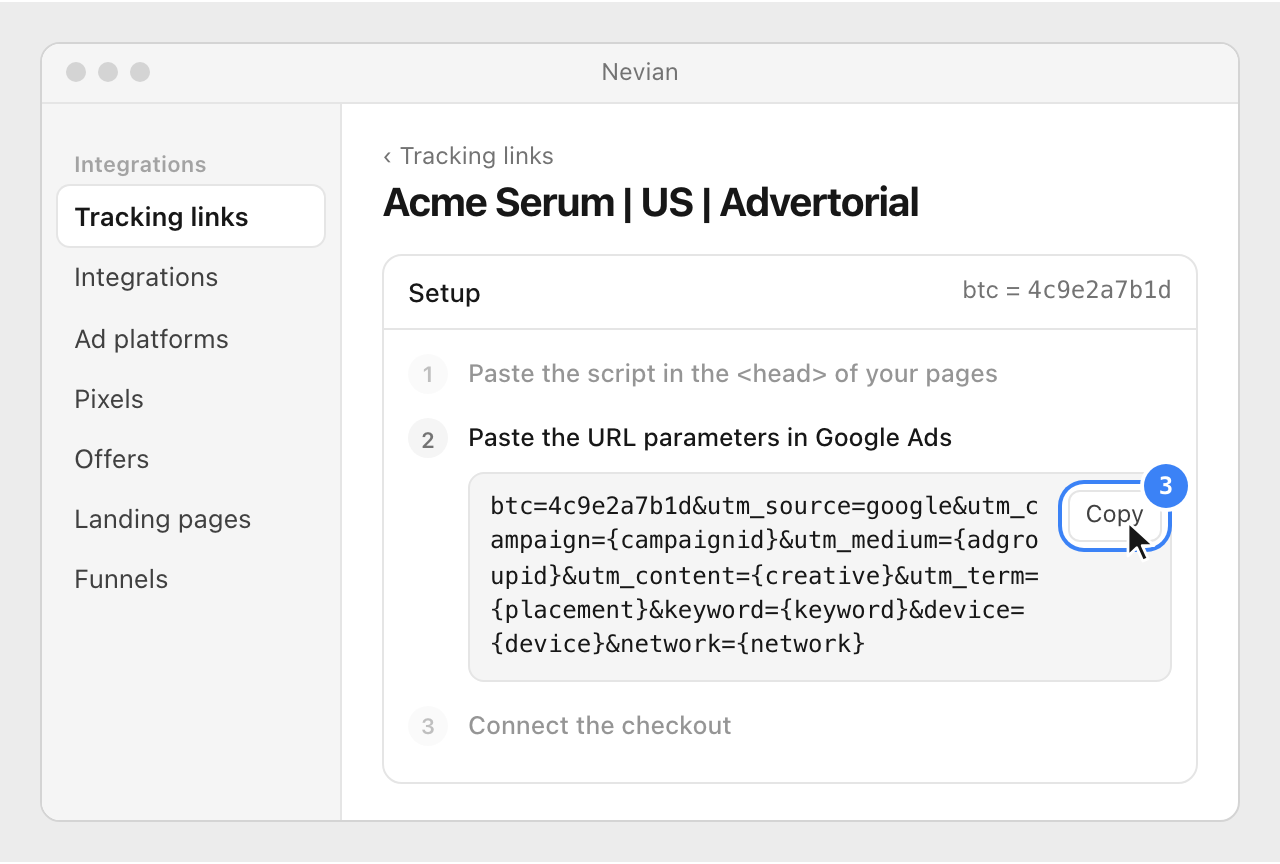Screen dimensions: 1280x864
Task: Select step 2 Paste the URL parameters
Action: [710, 437]
